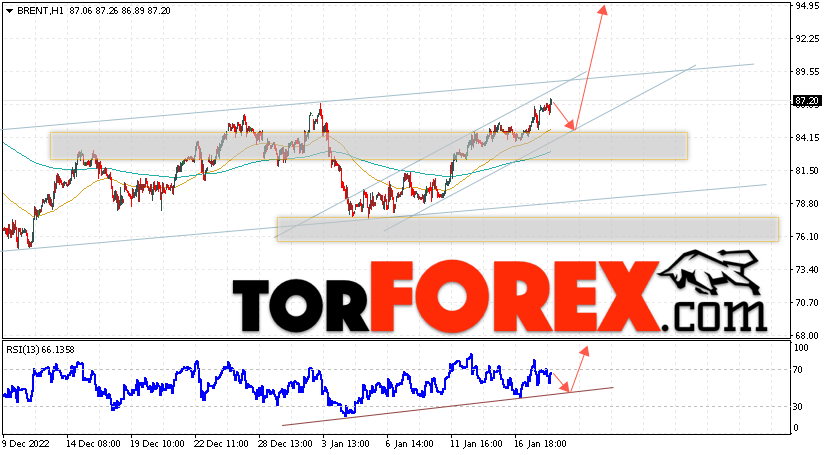This screenshot has width=830, height=455.
Task: Select the 92.25 price axis label
Action: point(807,39)
